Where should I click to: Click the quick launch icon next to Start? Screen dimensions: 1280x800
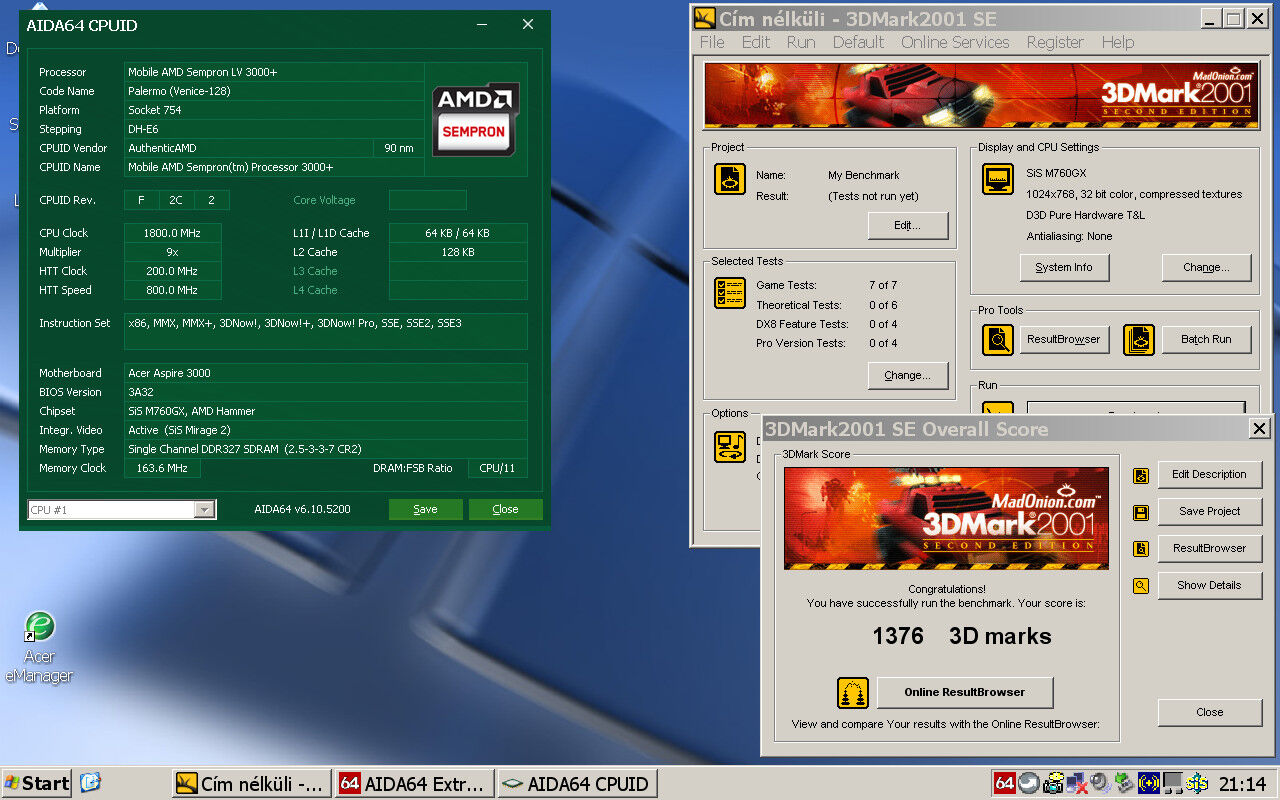[x=91, y=783]
